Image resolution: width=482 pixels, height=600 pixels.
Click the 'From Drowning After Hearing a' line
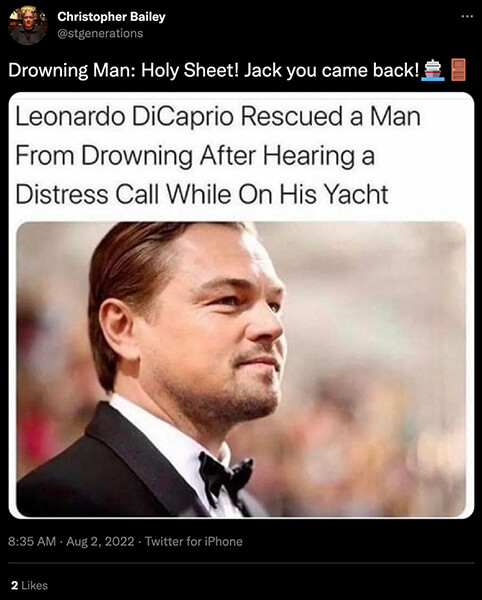click(195, 156)
